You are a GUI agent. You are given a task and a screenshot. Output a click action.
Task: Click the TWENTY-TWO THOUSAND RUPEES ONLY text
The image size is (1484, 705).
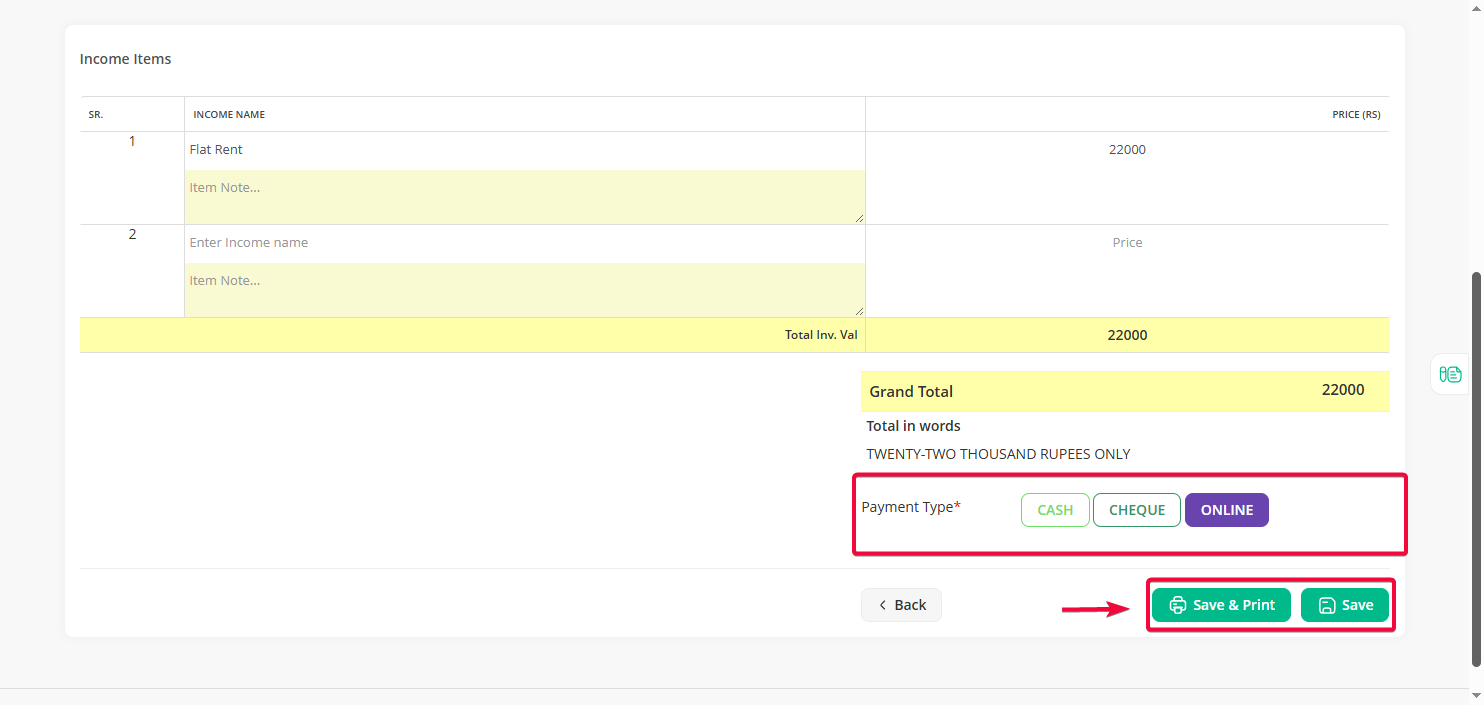pos(998,454)
